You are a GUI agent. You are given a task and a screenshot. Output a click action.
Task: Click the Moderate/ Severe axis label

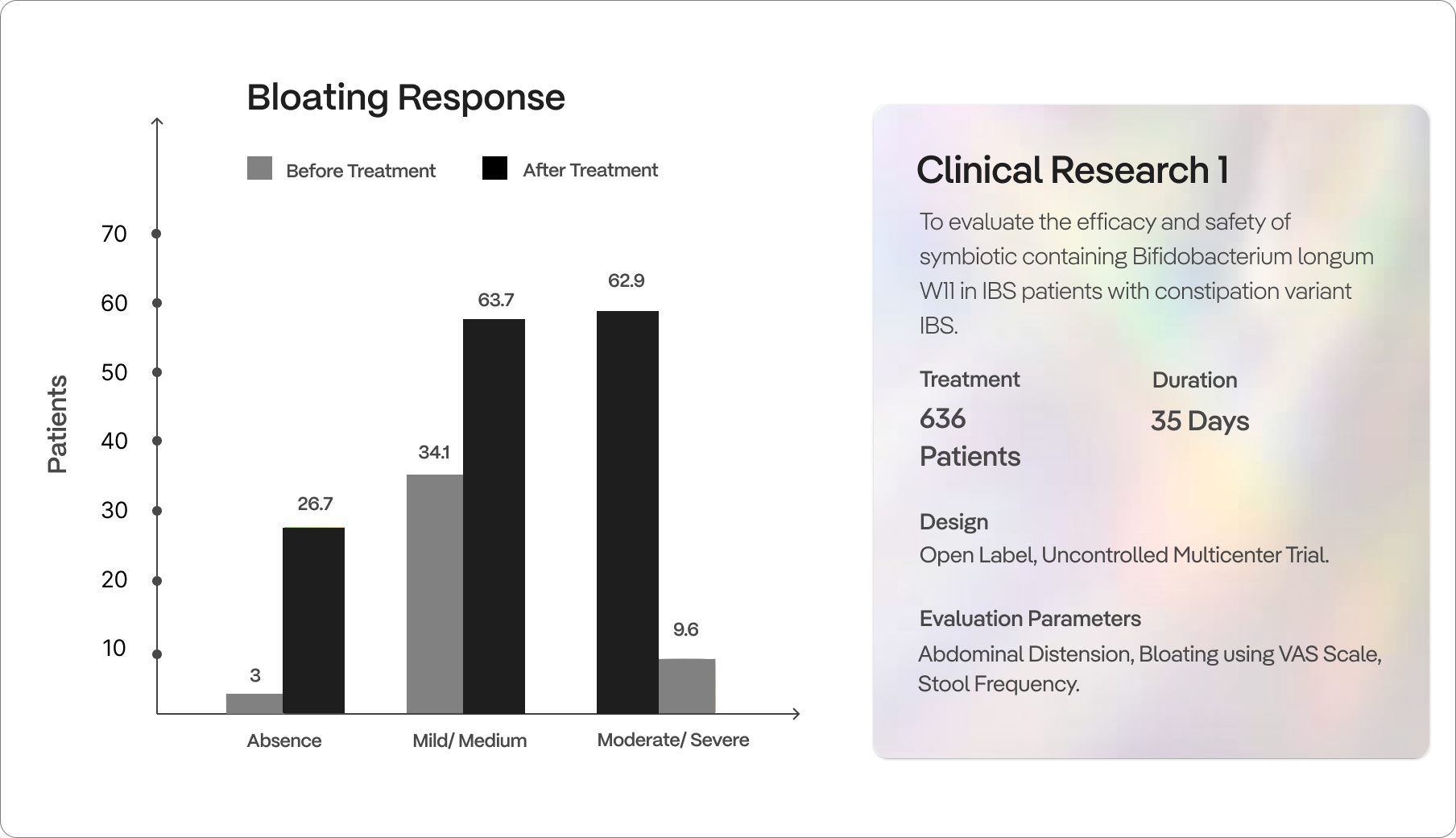[x=673, y=740]
